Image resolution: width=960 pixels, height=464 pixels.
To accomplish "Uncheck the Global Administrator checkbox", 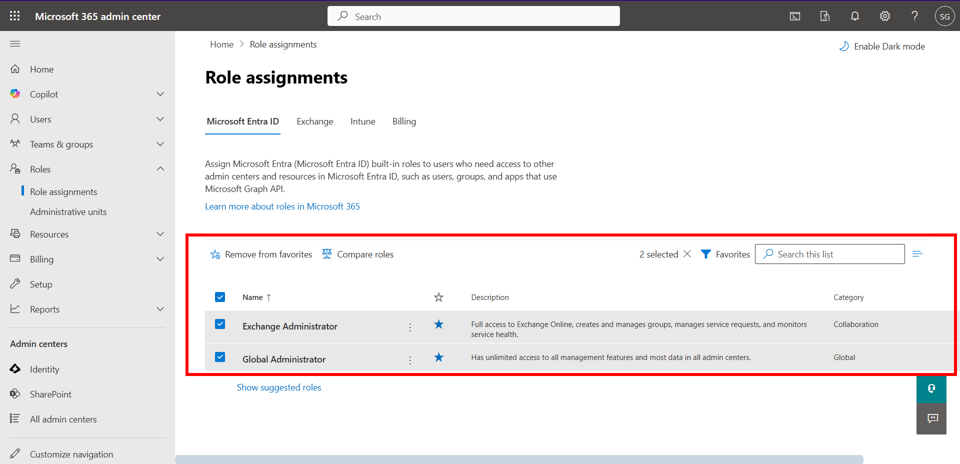I will coord(220,357).
